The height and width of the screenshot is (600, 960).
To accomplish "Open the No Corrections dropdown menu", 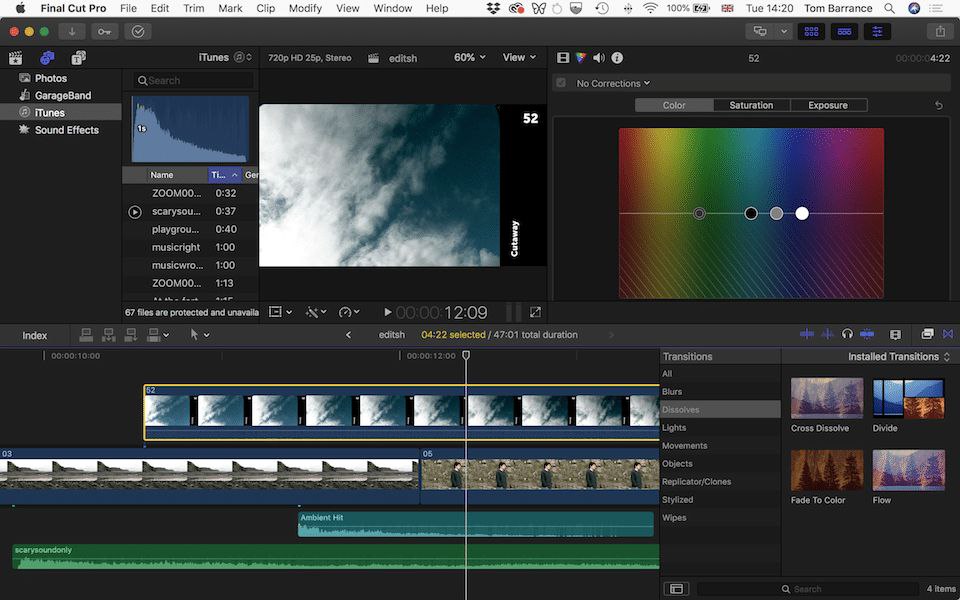I will click(x=613, y=83).
